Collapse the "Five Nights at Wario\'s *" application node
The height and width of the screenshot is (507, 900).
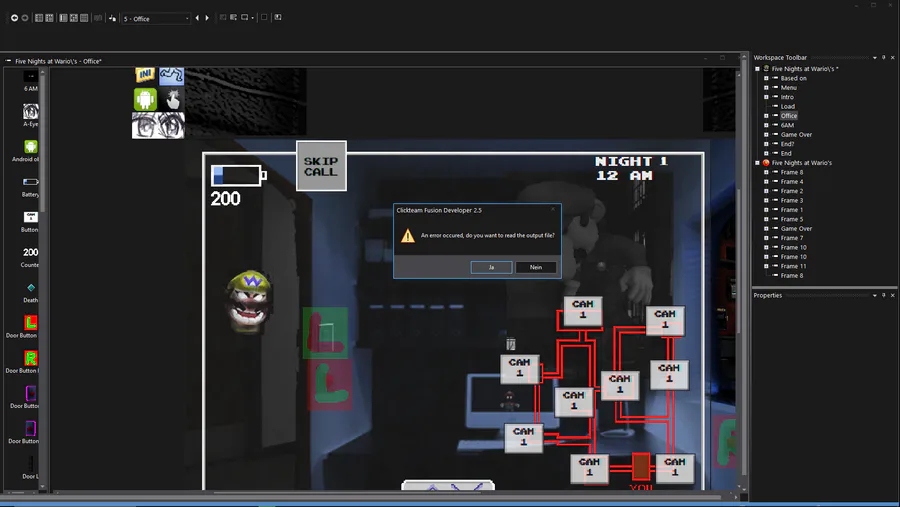point(757,68)
